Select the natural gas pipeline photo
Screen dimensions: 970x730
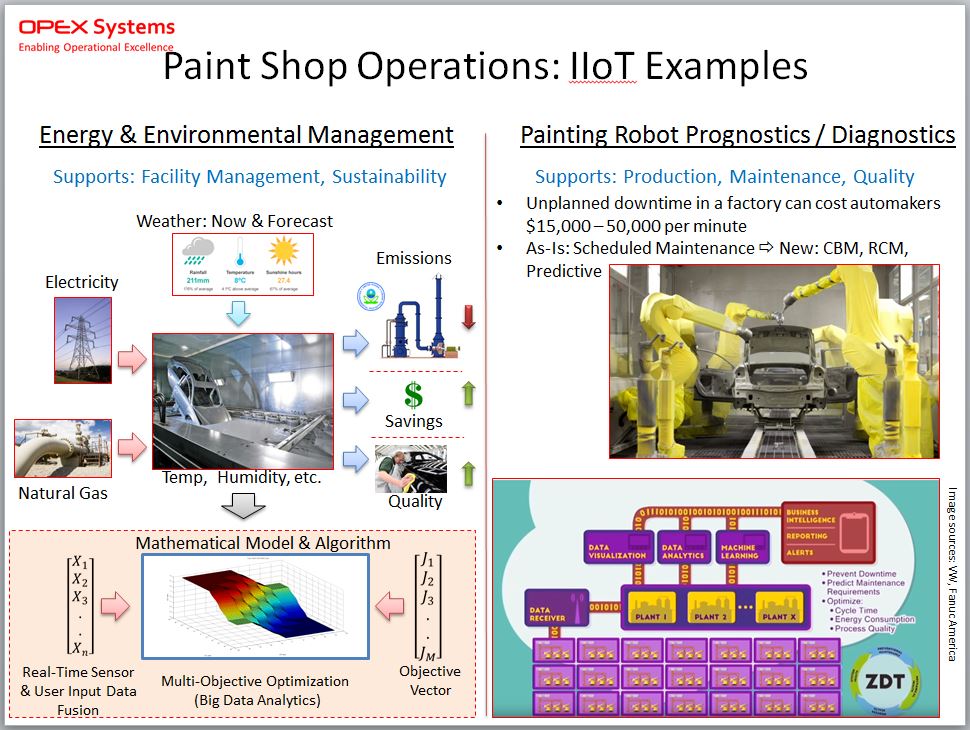63,449
